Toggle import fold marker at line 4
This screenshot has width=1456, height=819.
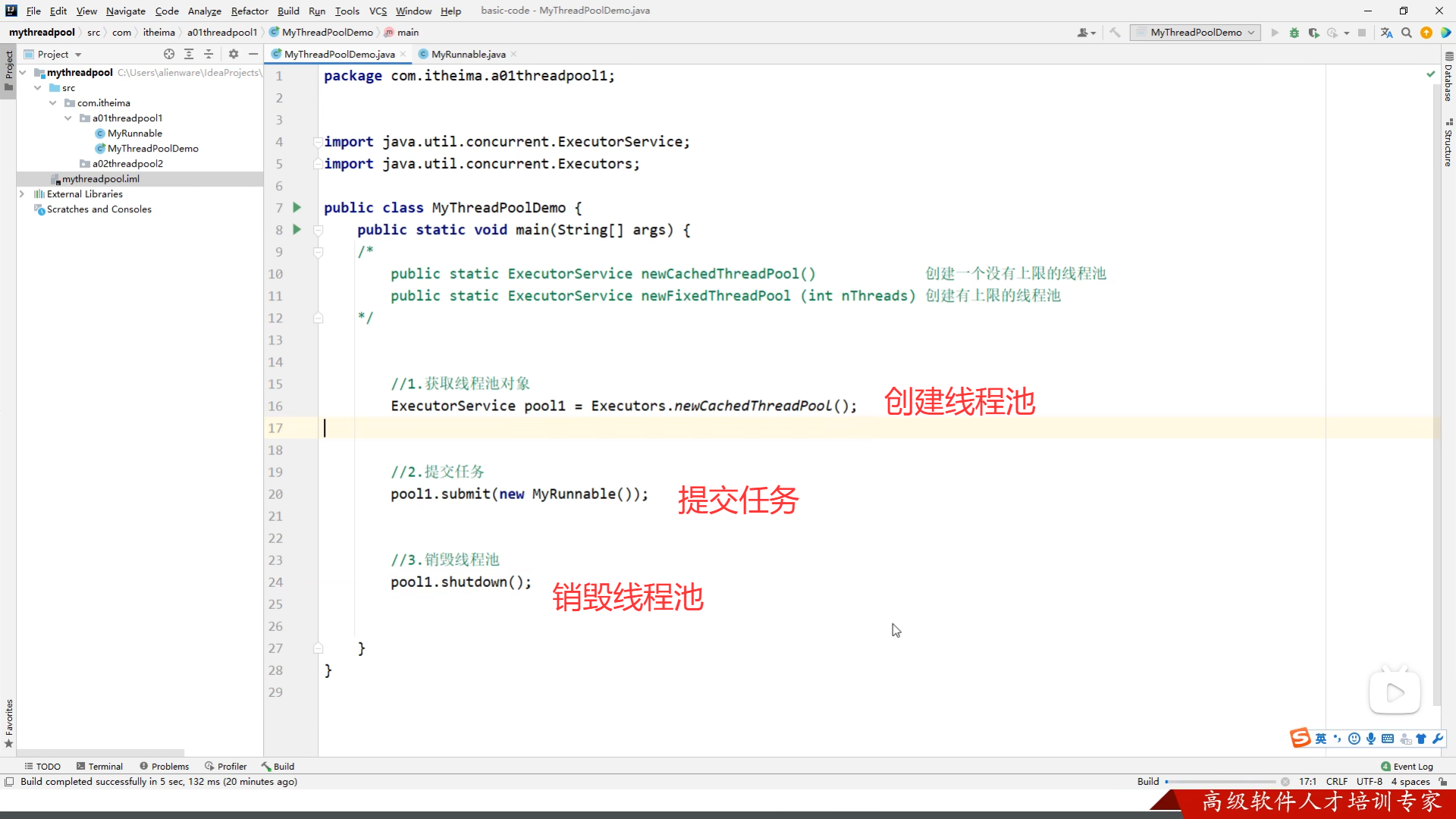pos(318,142)
